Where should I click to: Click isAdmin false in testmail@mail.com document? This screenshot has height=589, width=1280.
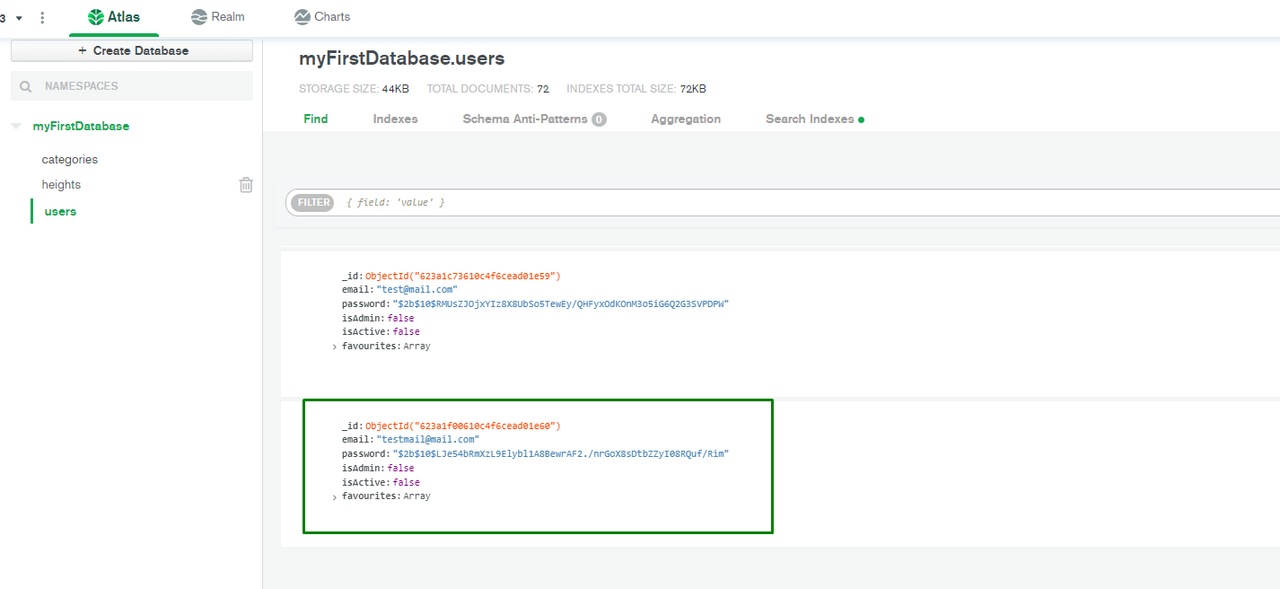(x=400, y=468)
